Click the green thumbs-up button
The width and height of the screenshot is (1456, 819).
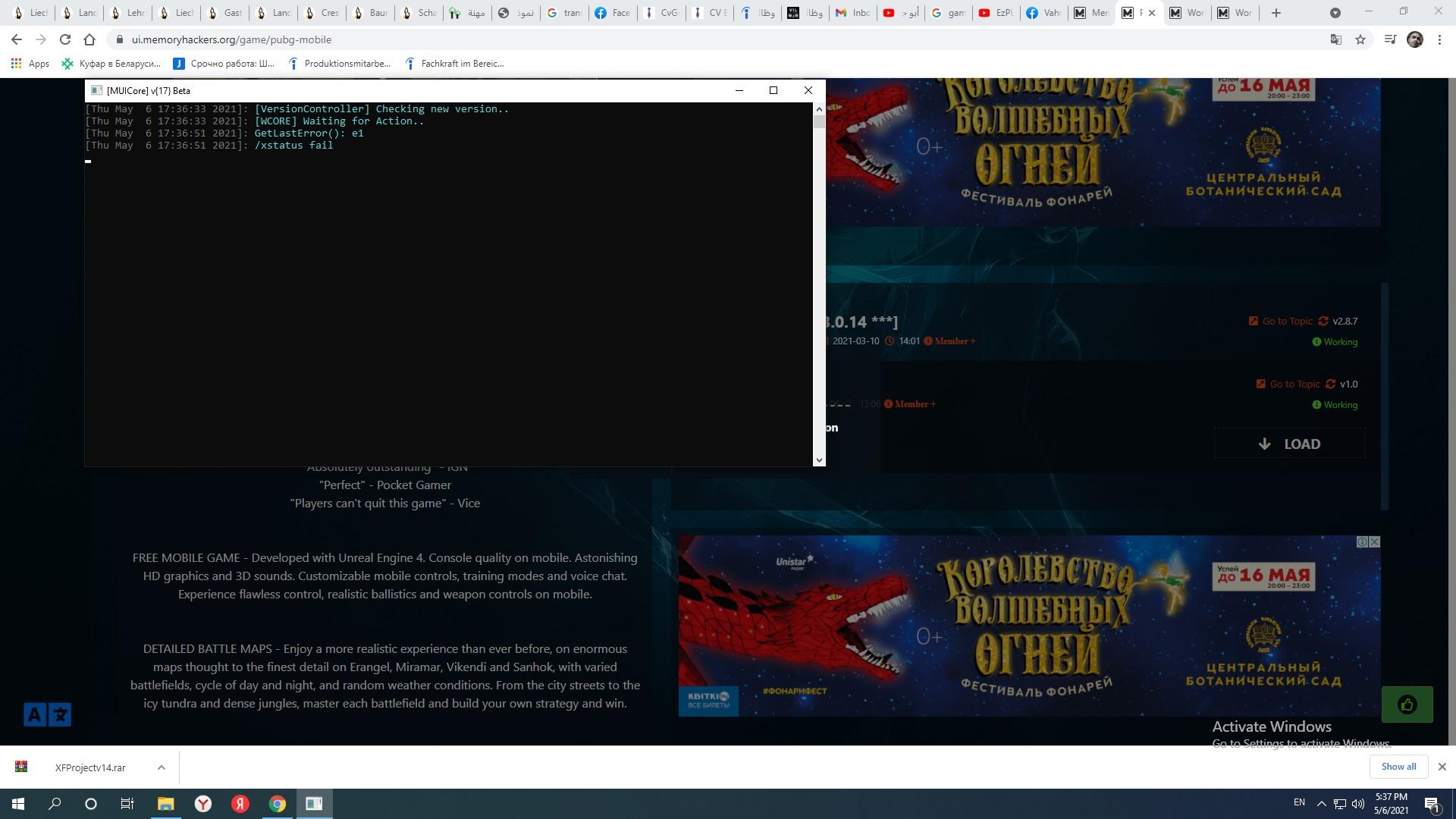[x=1407, y=704]
